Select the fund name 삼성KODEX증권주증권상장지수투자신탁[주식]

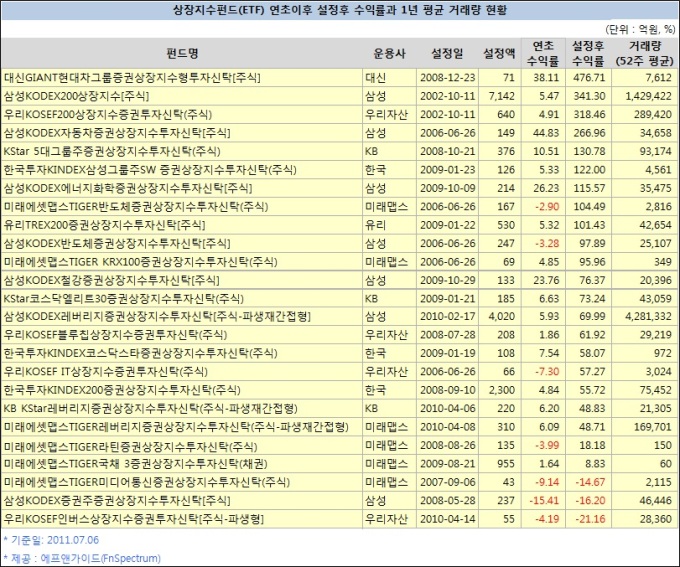pyautogui.click(x=117, y=501)
